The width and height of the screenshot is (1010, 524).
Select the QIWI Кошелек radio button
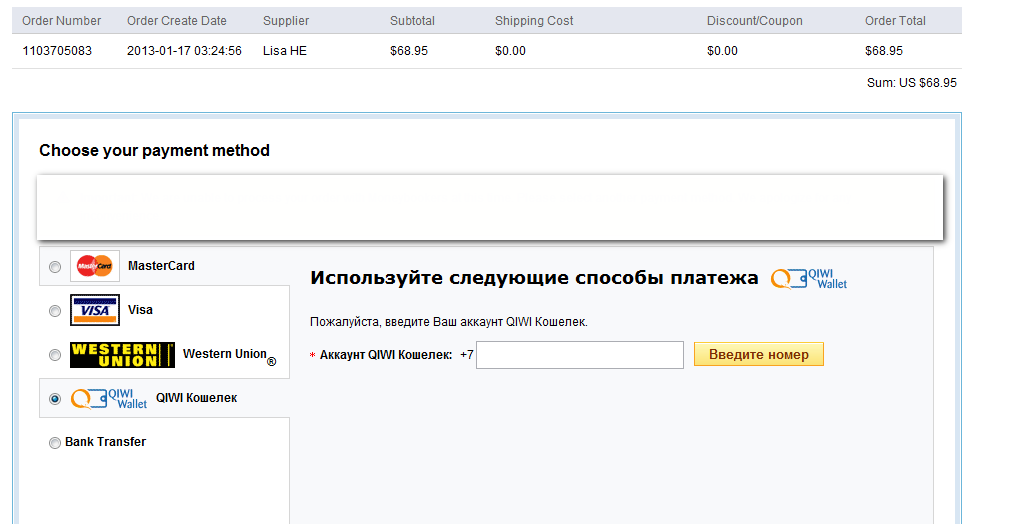click(x=55, y=399)
